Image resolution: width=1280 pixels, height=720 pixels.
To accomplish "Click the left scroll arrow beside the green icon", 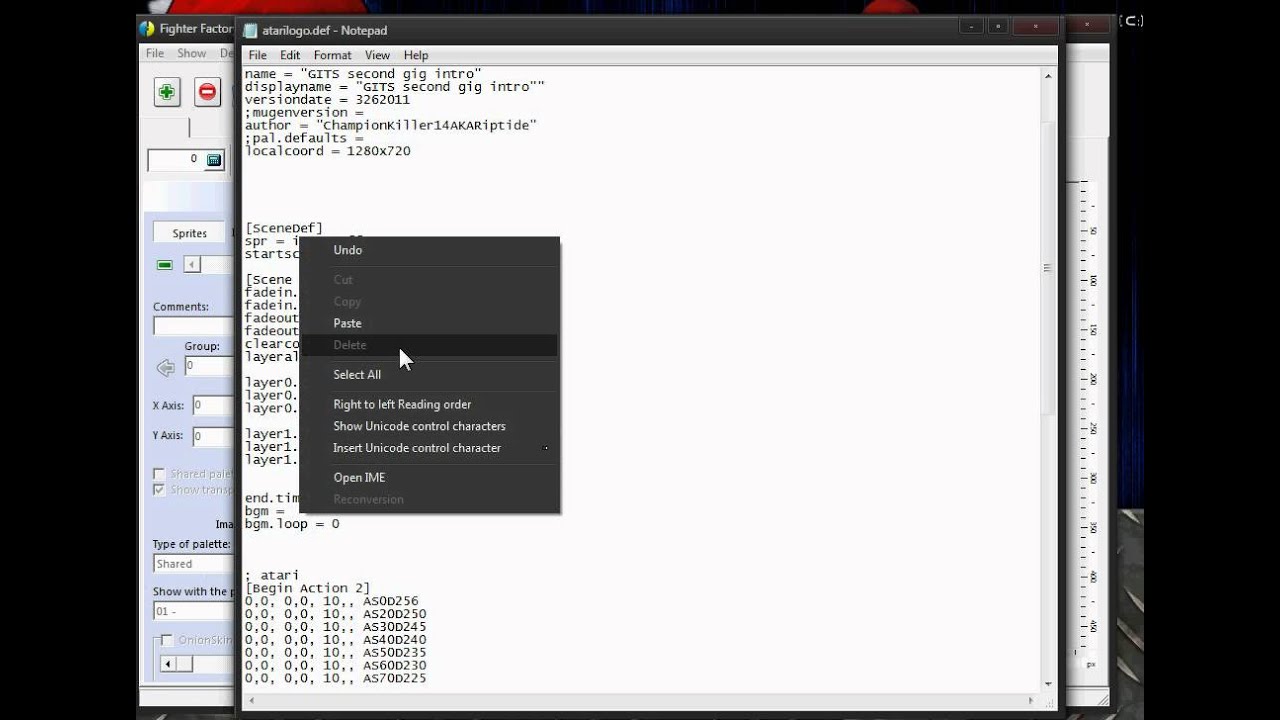I will coord(192,265).
